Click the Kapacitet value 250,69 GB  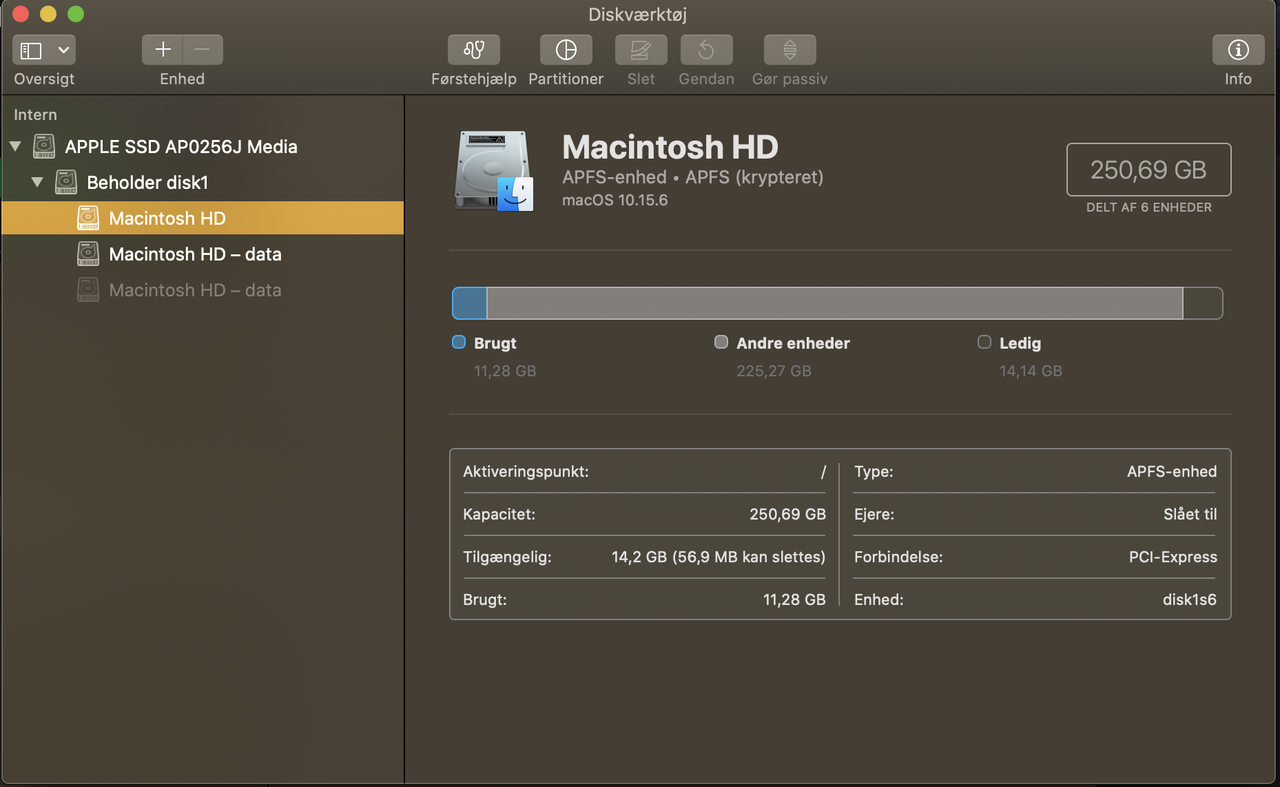(x=788, y=514)
